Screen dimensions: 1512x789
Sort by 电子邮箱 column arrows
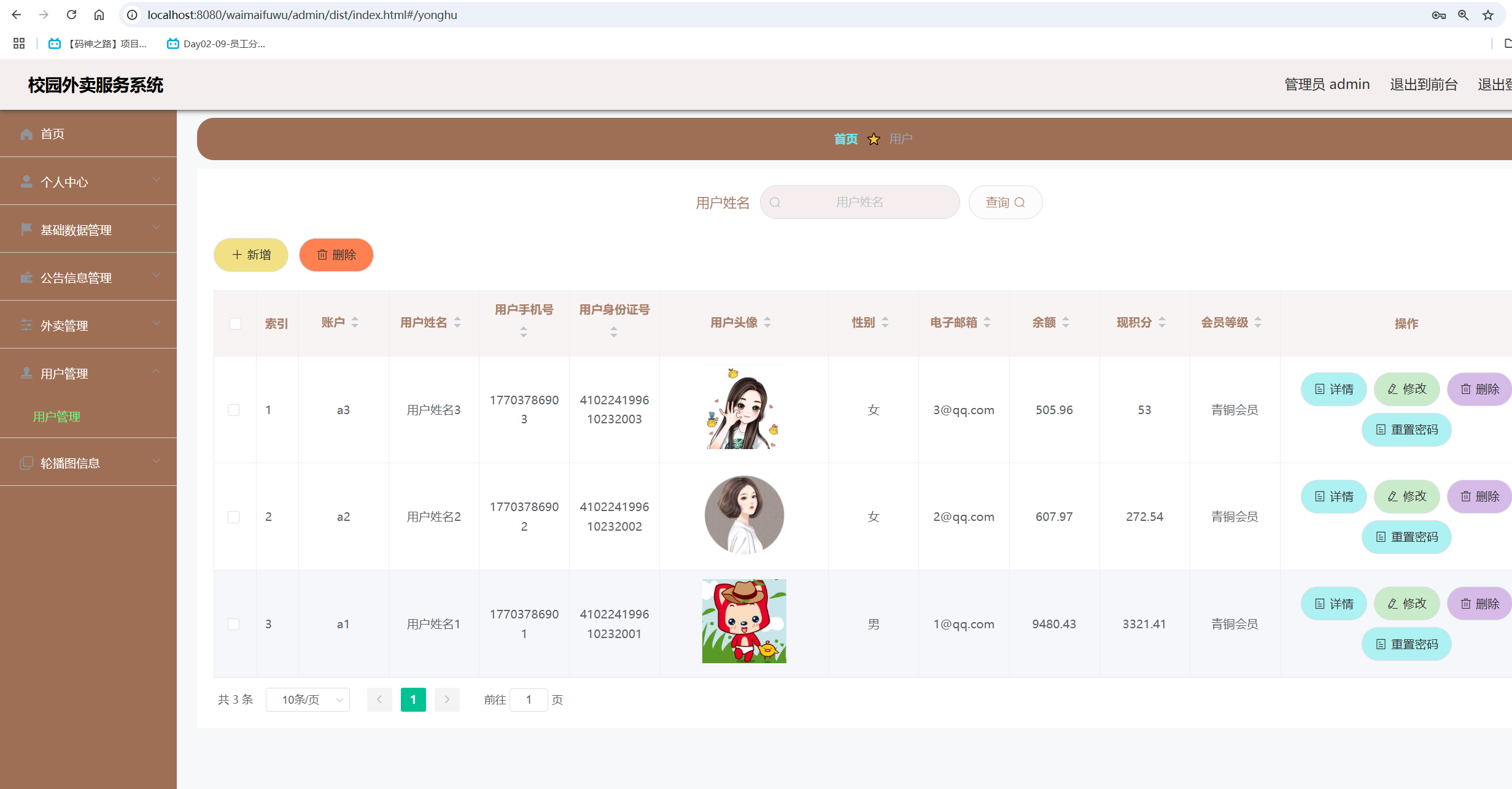pyautogui.click(x=987, y=323)
